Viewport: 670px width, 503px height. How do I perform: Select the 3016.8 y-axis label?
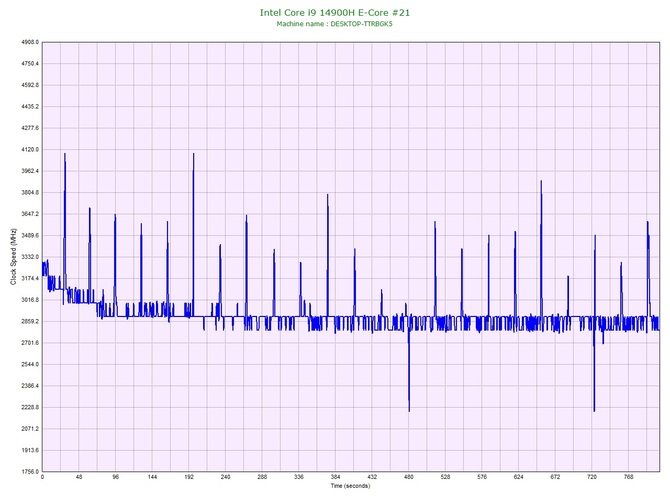point(30,300)
